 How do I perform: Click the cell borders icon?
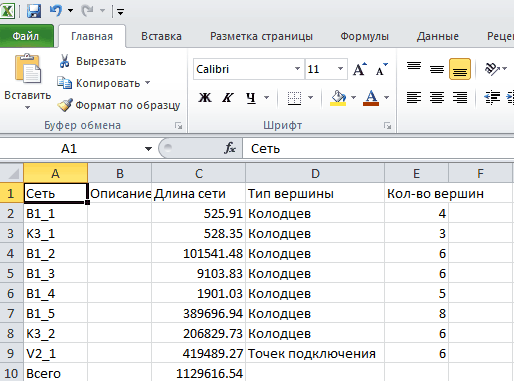[x=294, y=98]
